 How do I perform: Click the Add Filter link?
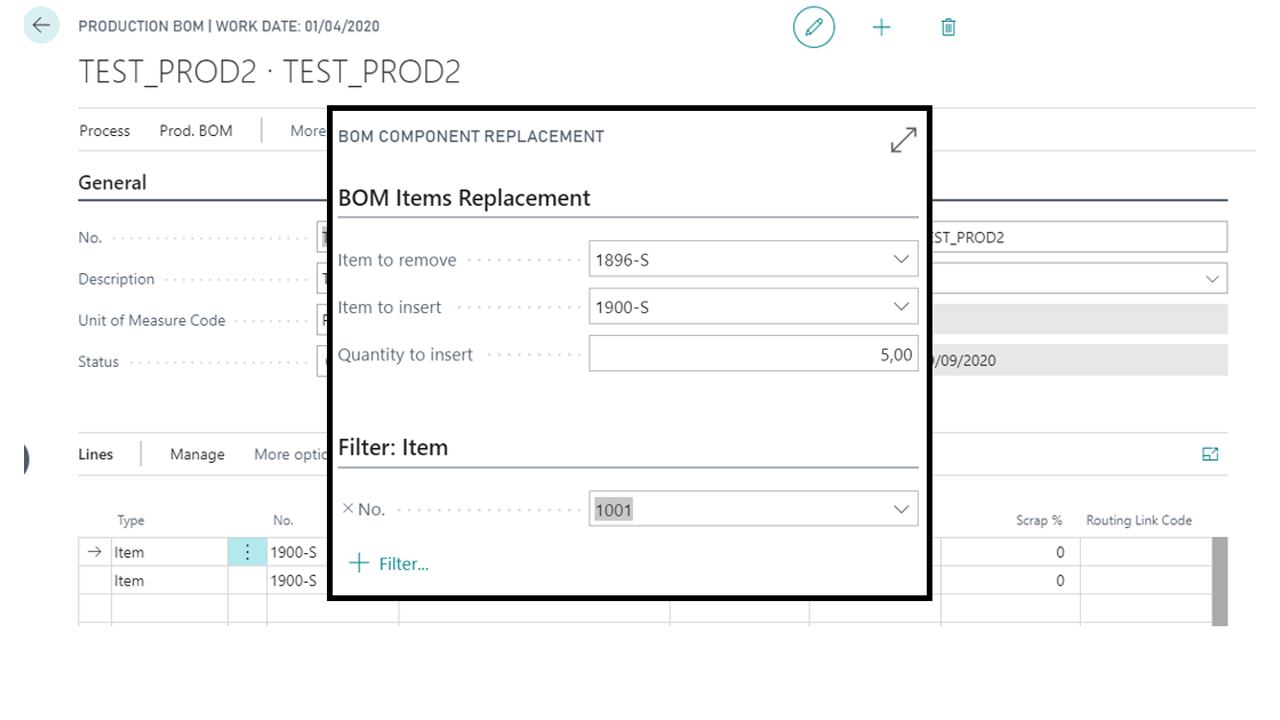(389, 564)
